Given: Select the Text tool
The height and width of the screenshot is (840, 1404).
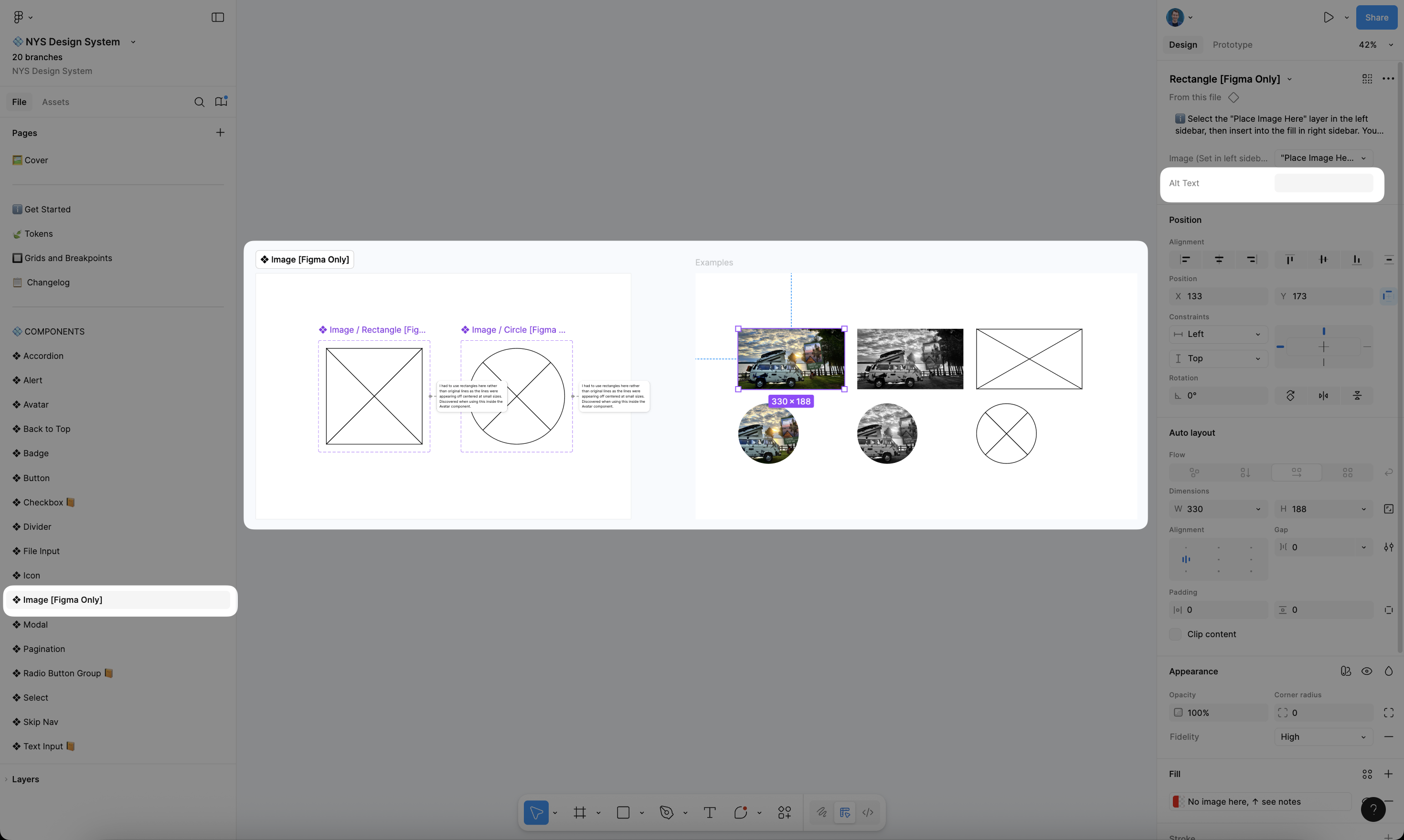Looking at the screenshot, I should 709,812.
